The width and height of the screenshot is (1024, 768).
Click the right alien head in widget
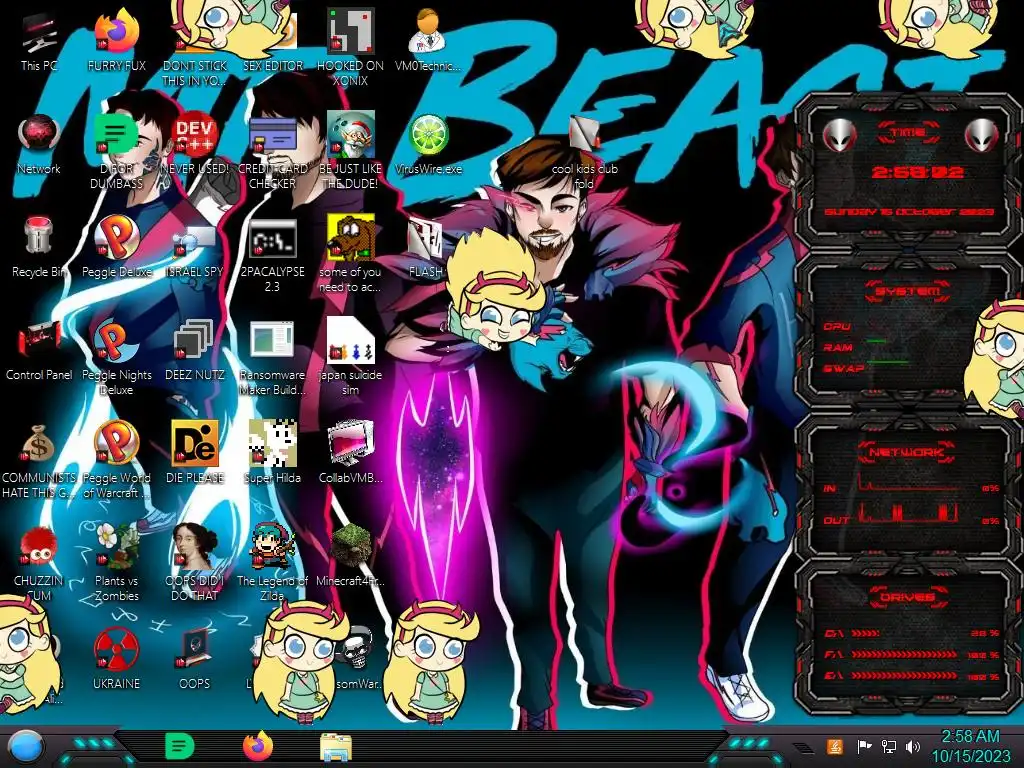[x=982, y=135]
